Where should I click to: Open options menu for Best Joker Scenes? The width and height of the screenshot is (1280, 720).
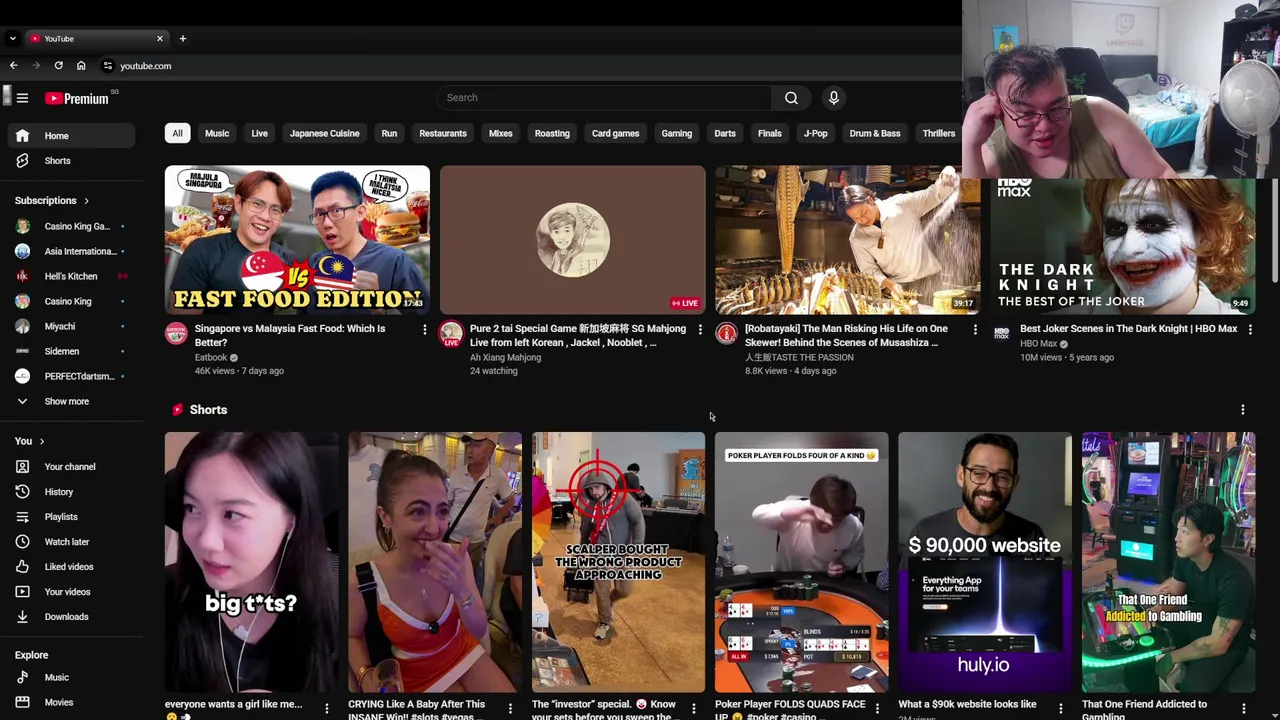(x=1250, y=329)
